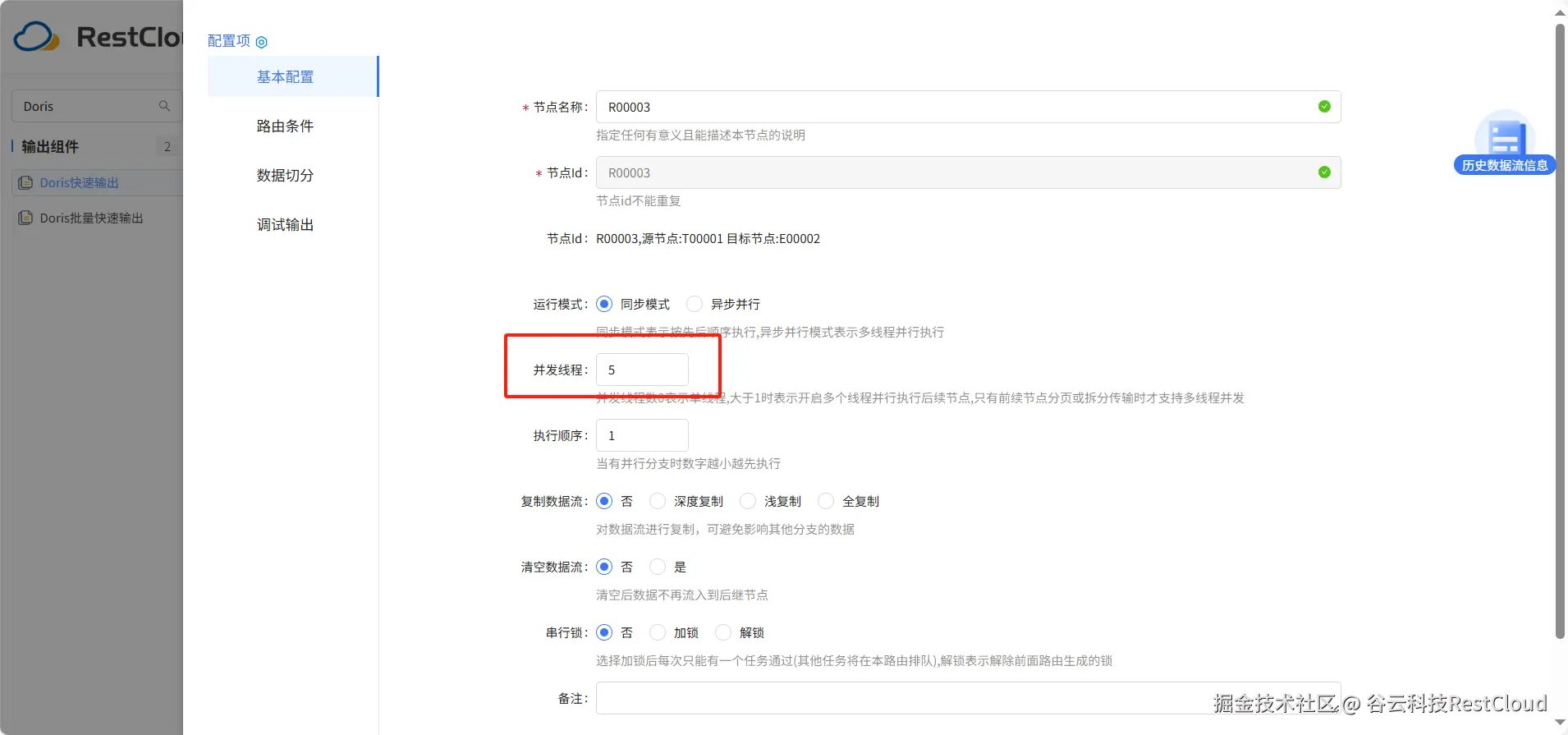Select 否 for 串行锁
The image size is (1568, 735).
tap(604, 632)
